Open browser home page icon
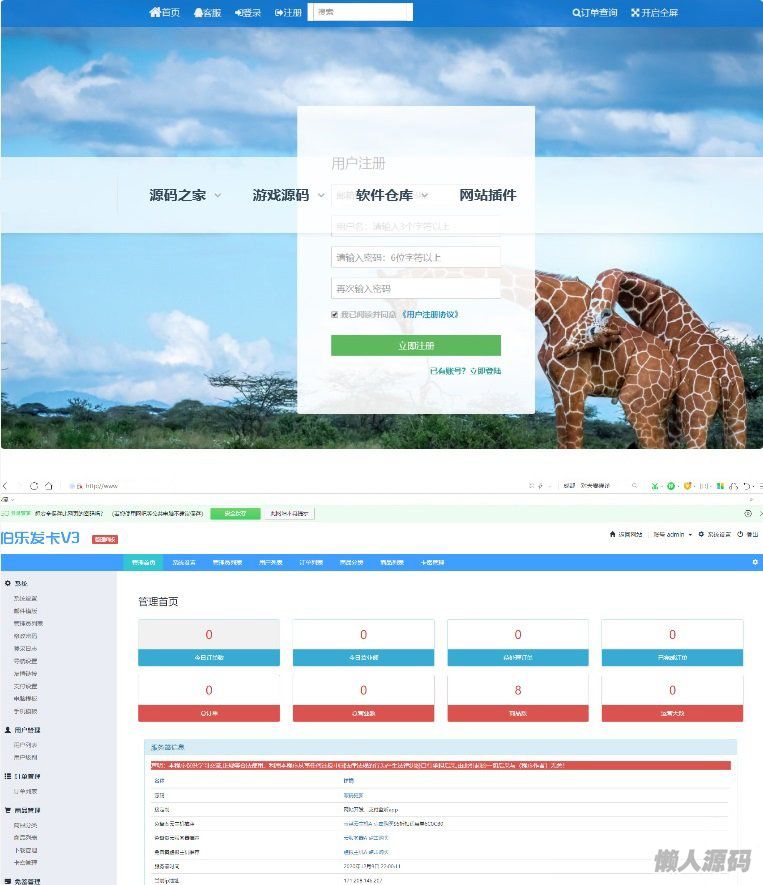Viewport: 763px width, 885px height. click(49, 485)
